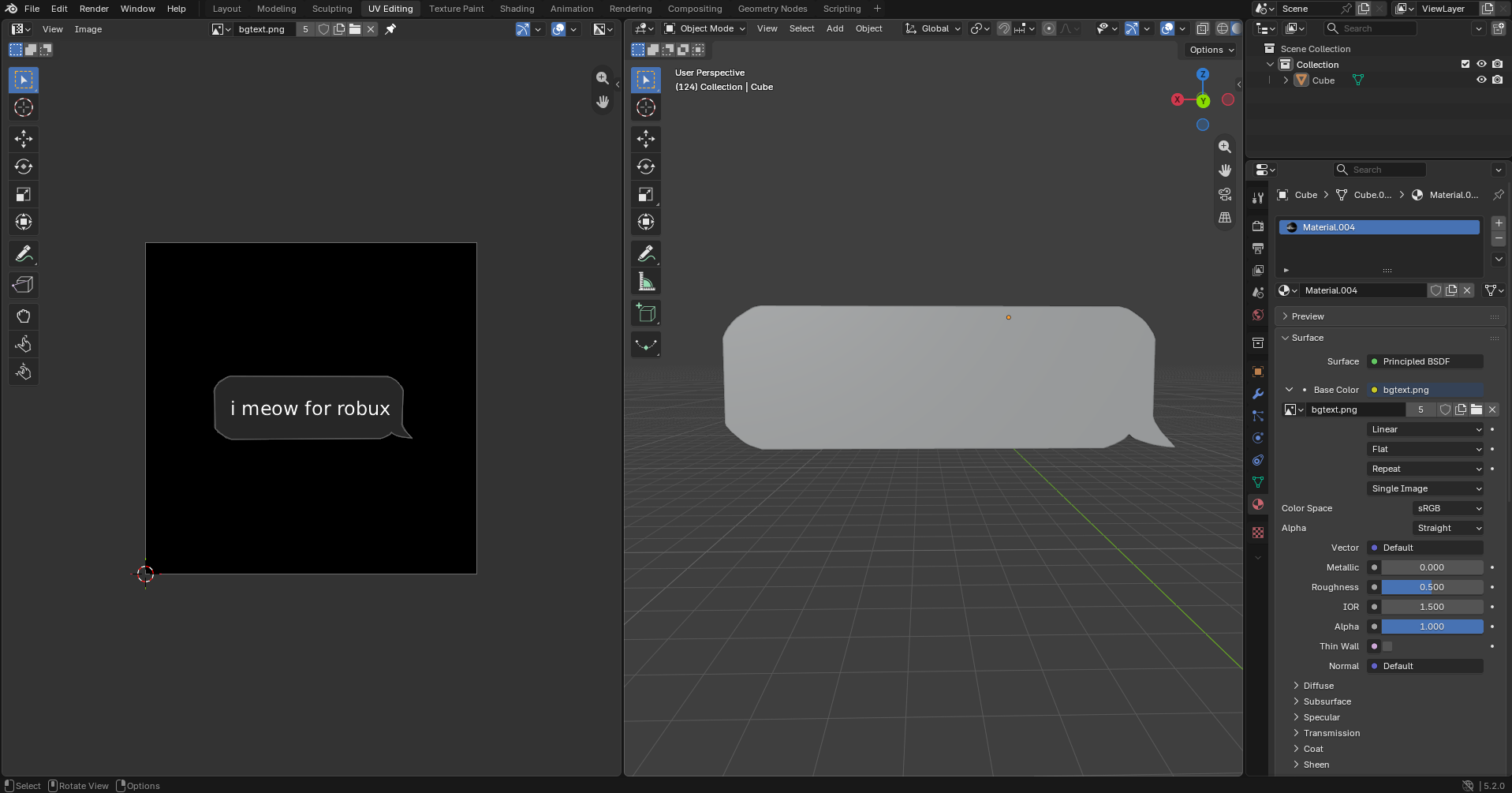Toggle fake user for Material.004

pos(1436,290)
